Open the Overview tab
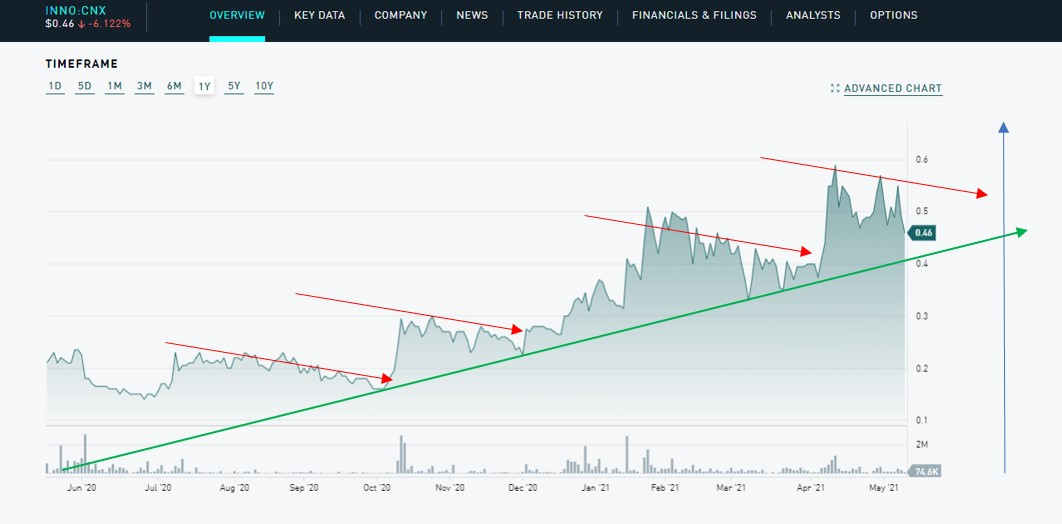This screenshot has height=524, width=1062. (237, 16)
